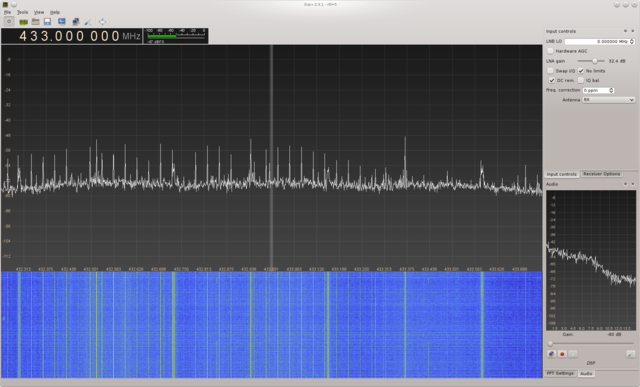
Task: Click the LNA gain slider
Action: 591,61
